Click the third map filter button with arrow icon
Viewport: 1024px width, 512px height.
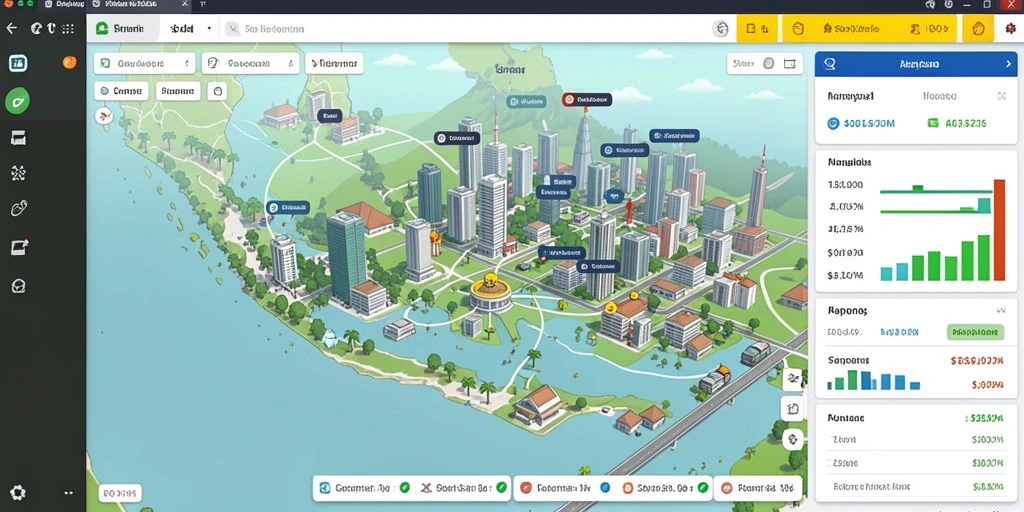pos(334,63)
